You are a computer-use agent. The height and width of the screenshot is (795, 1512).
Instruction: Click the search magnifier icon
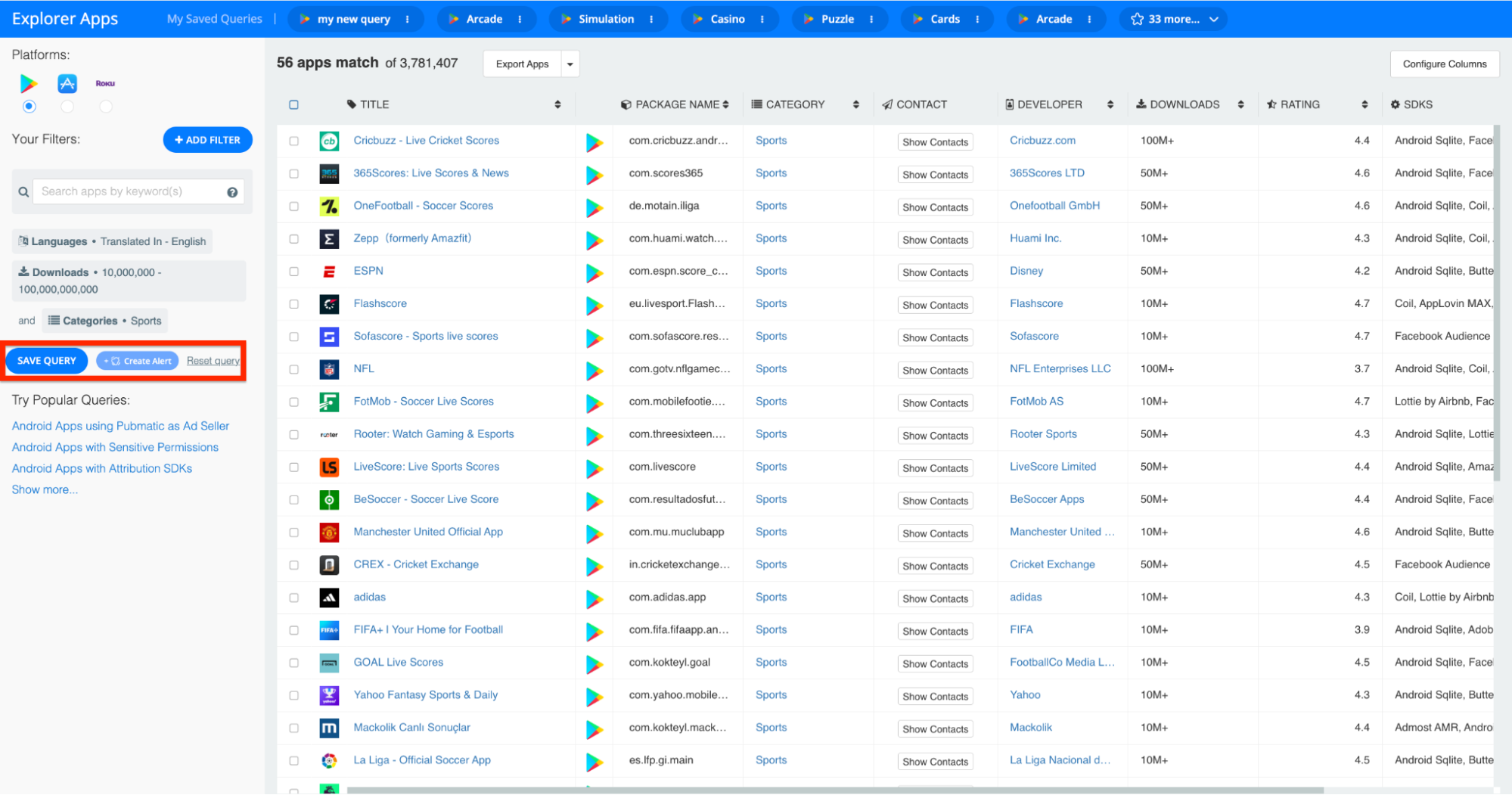point(23,192)
